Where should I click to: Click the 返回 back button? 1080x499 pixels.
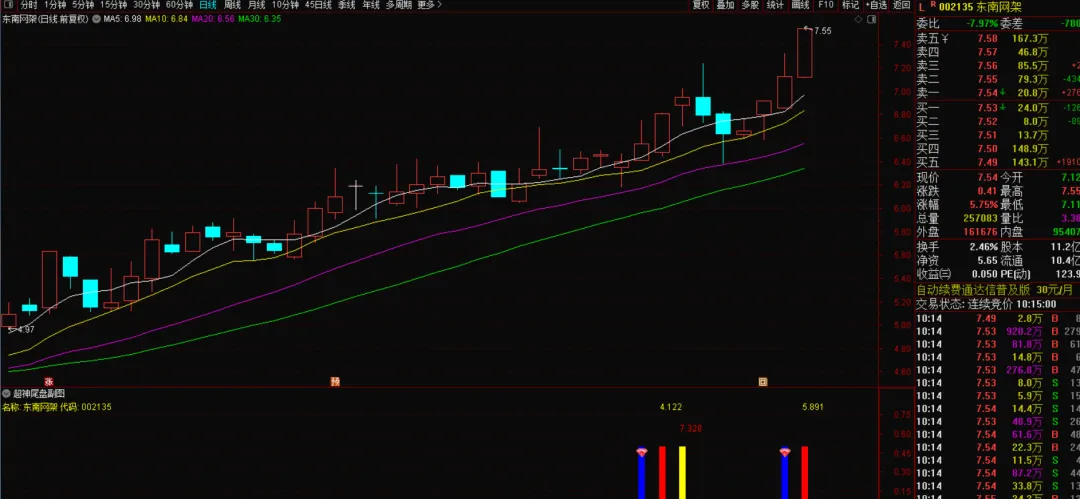coord(901,5)
